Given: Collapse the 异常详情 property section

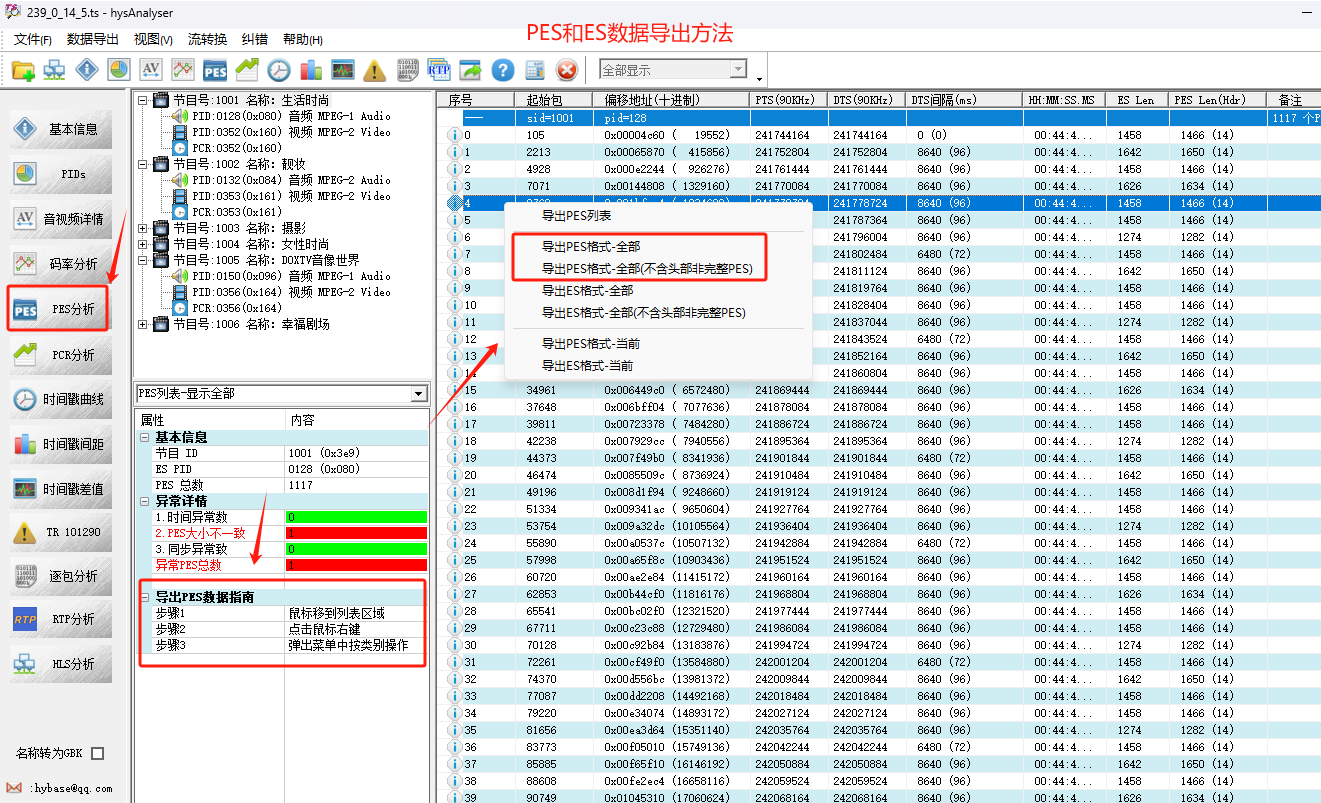Looking at the screenshot, I should click(145, 501).
